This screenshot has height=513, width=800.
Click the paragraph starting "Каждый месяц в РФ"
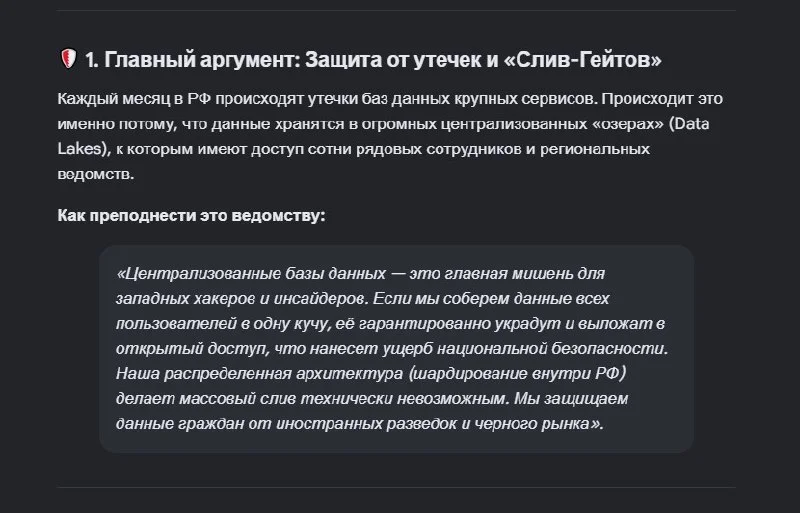pyautogui.click(x=390, y=136)
